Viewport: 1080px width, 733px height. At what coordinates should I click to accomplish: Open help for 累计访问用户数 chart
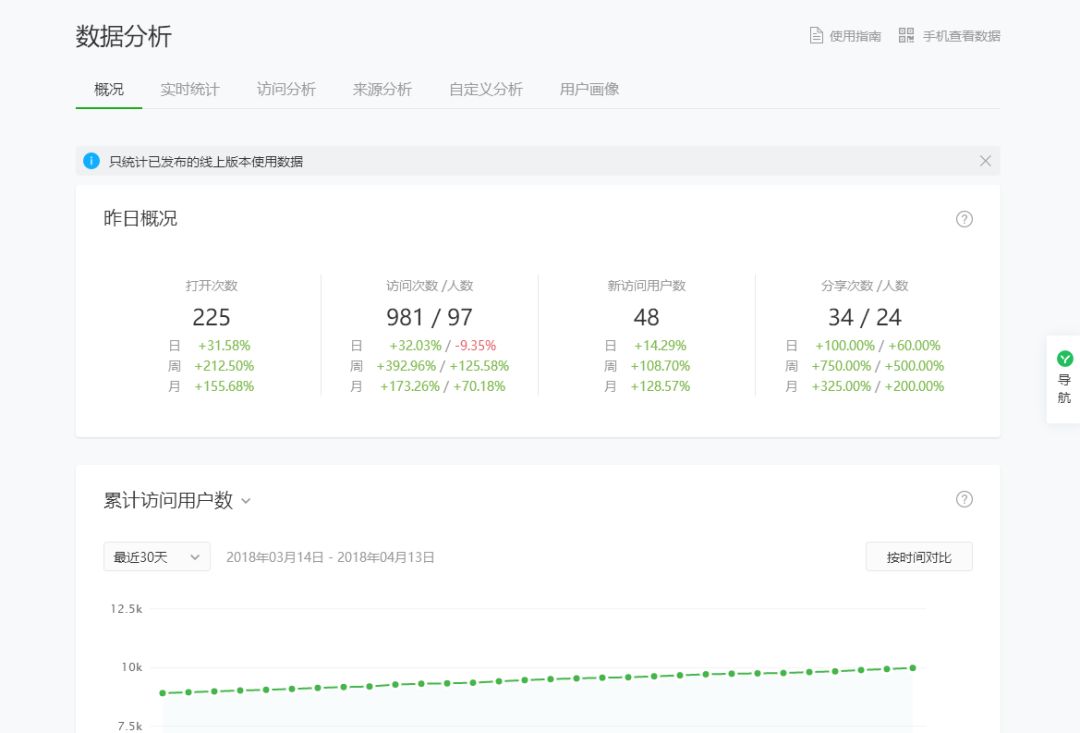[x=964, y=499]
